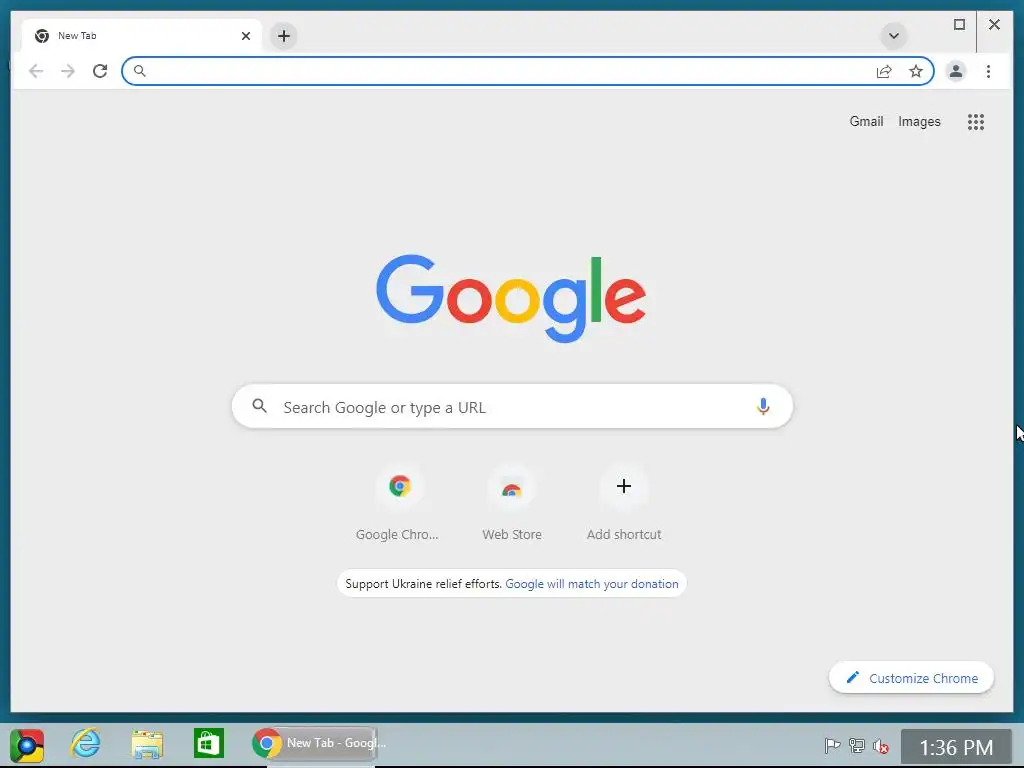Screen dimensions: 1024x768
Task: Click the first taskbar Chrome-style launcher icon
Action: [x=27, y=745]
